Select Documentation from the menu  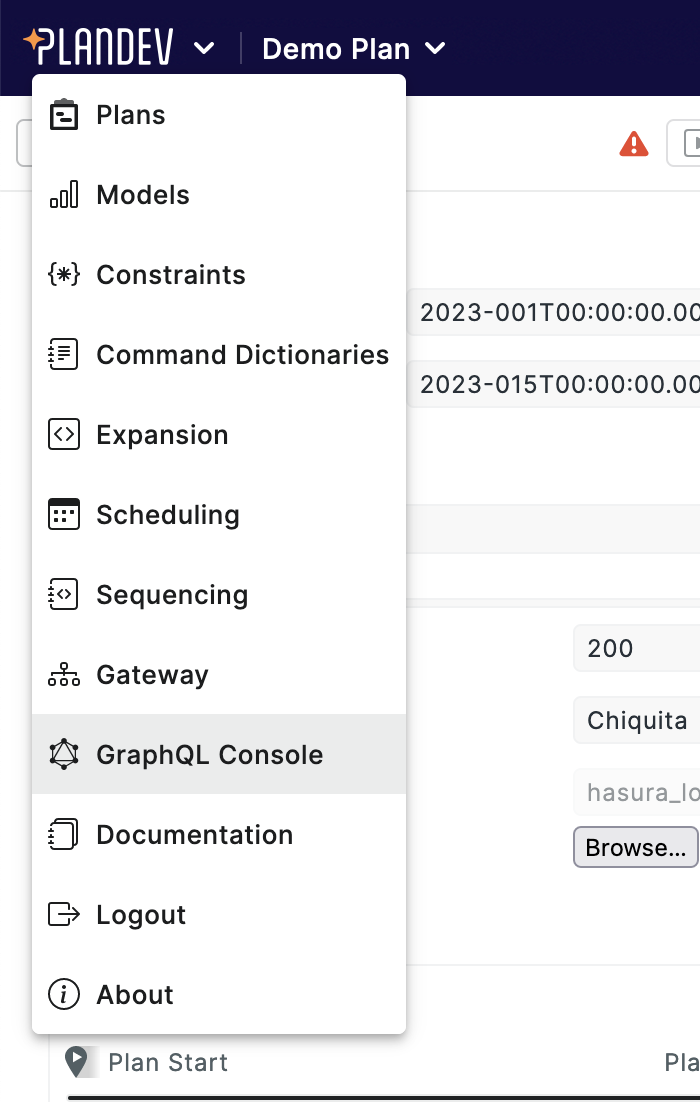[x=193, y=834]
